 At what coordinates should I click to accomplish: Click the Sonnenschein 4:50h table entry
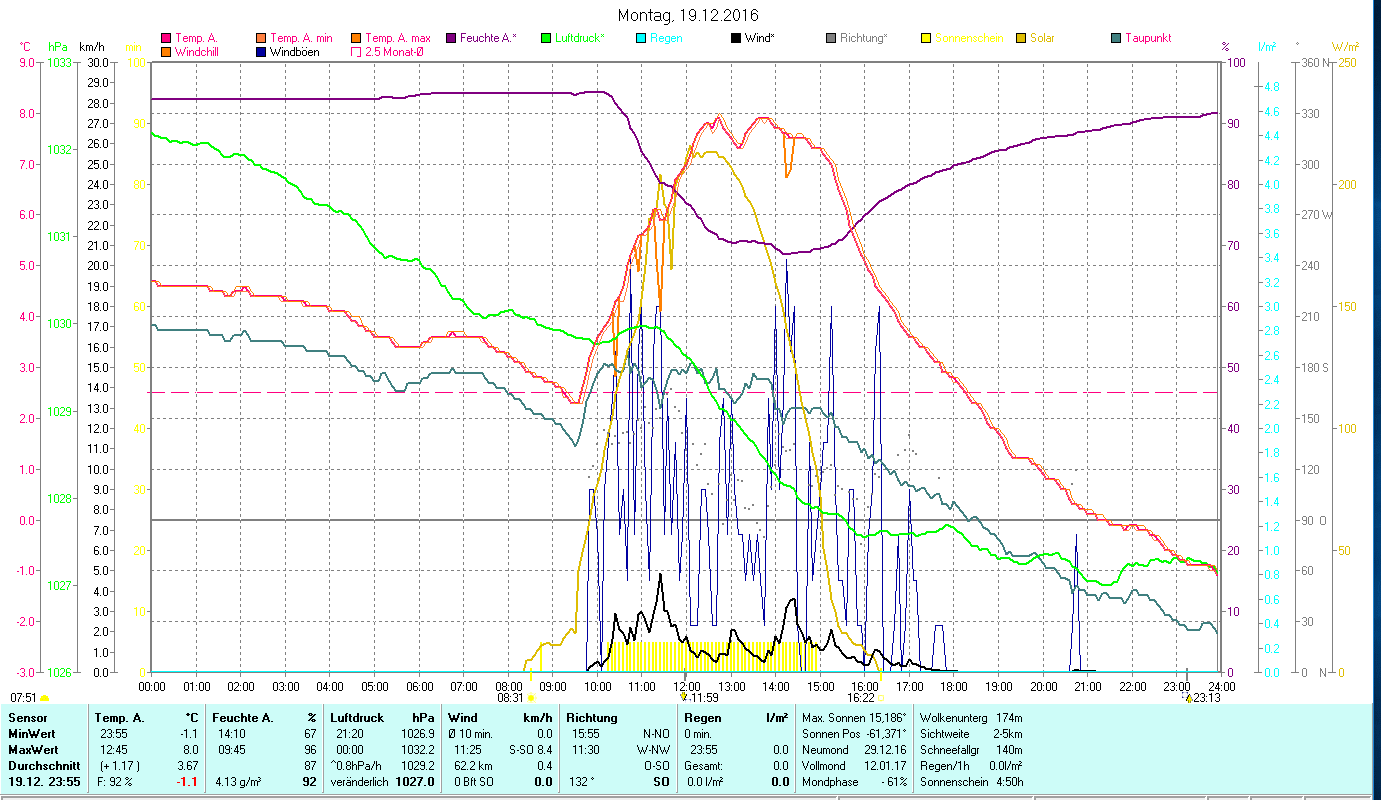pyautogui.click(x=970, y=781)
